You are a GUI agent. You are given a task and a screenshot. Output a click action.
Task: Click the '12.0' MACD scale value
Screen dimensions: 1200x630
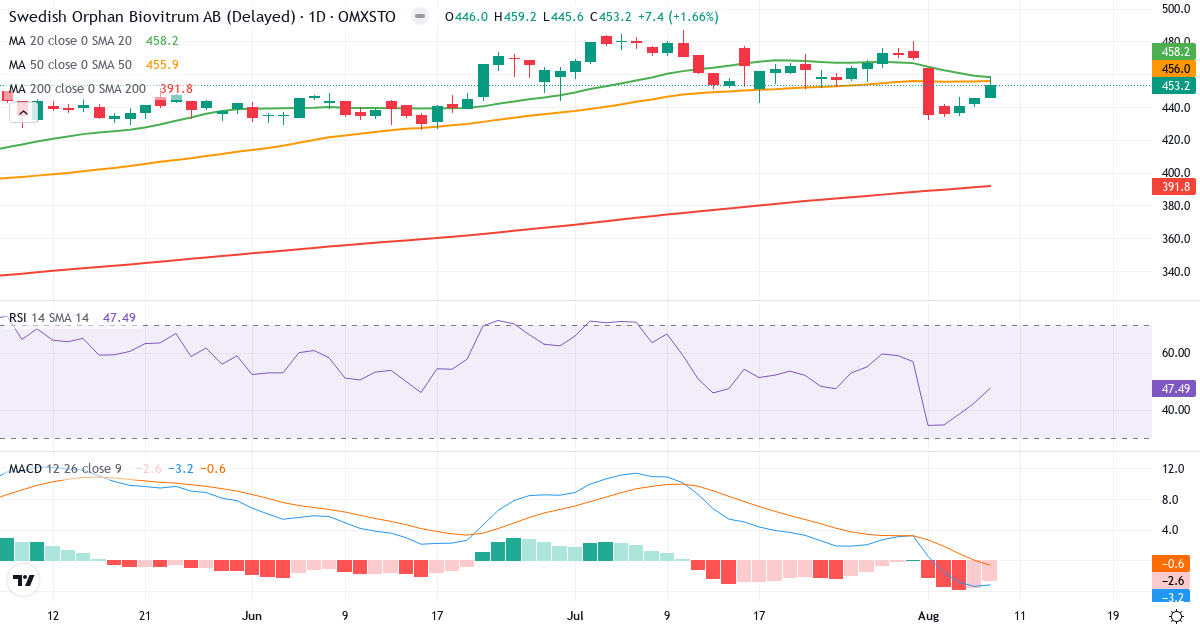(1174, 470)
